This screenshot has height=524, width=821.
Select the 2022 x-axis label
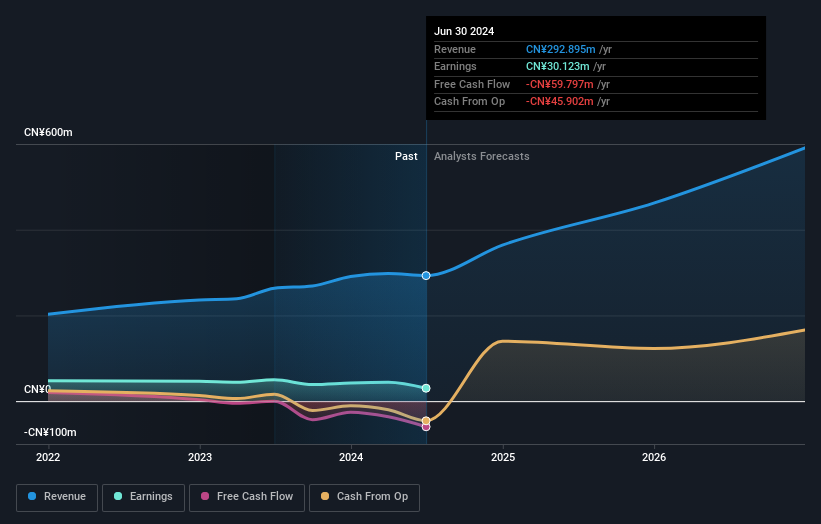pos(48,458)
